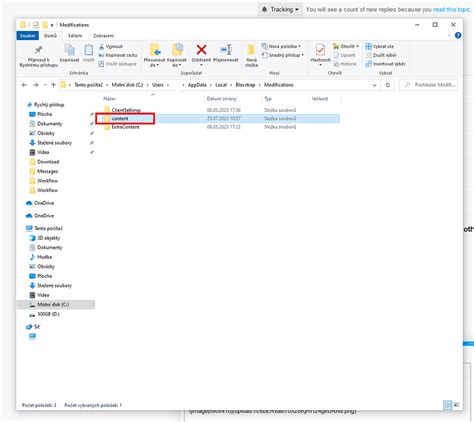Image resolution: width=474 pixels, height=422 pixels.
Task: Select the ClientSettings folder
Action: pos(126,110)
